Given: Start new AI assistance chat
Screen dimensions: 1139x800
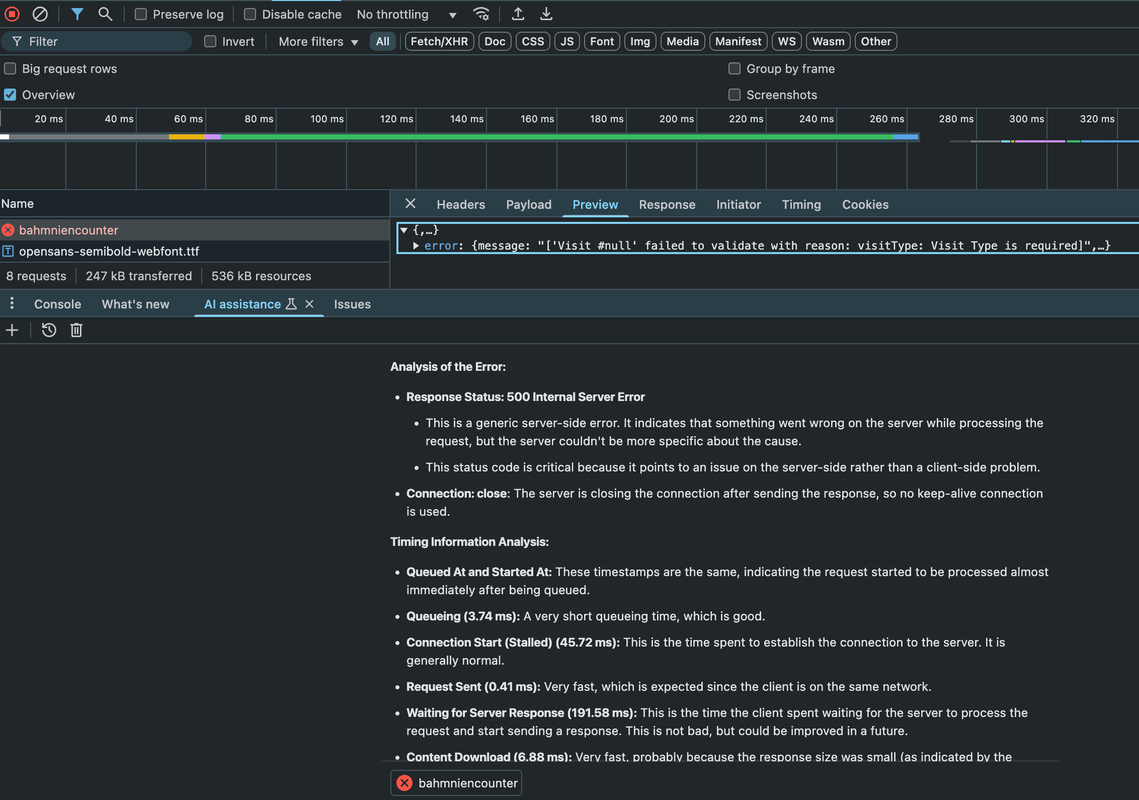Looking at the screenshot, I should 12,331.
